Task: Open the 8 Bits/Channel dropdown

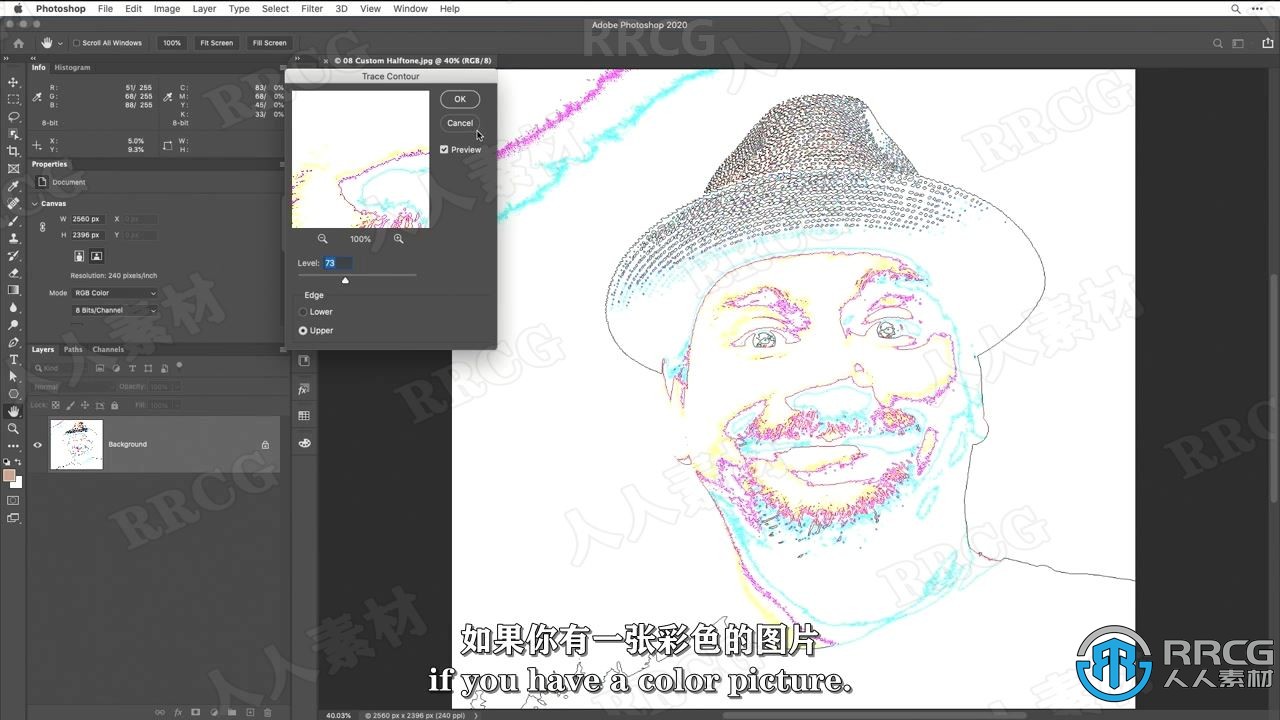Action: 115,310
